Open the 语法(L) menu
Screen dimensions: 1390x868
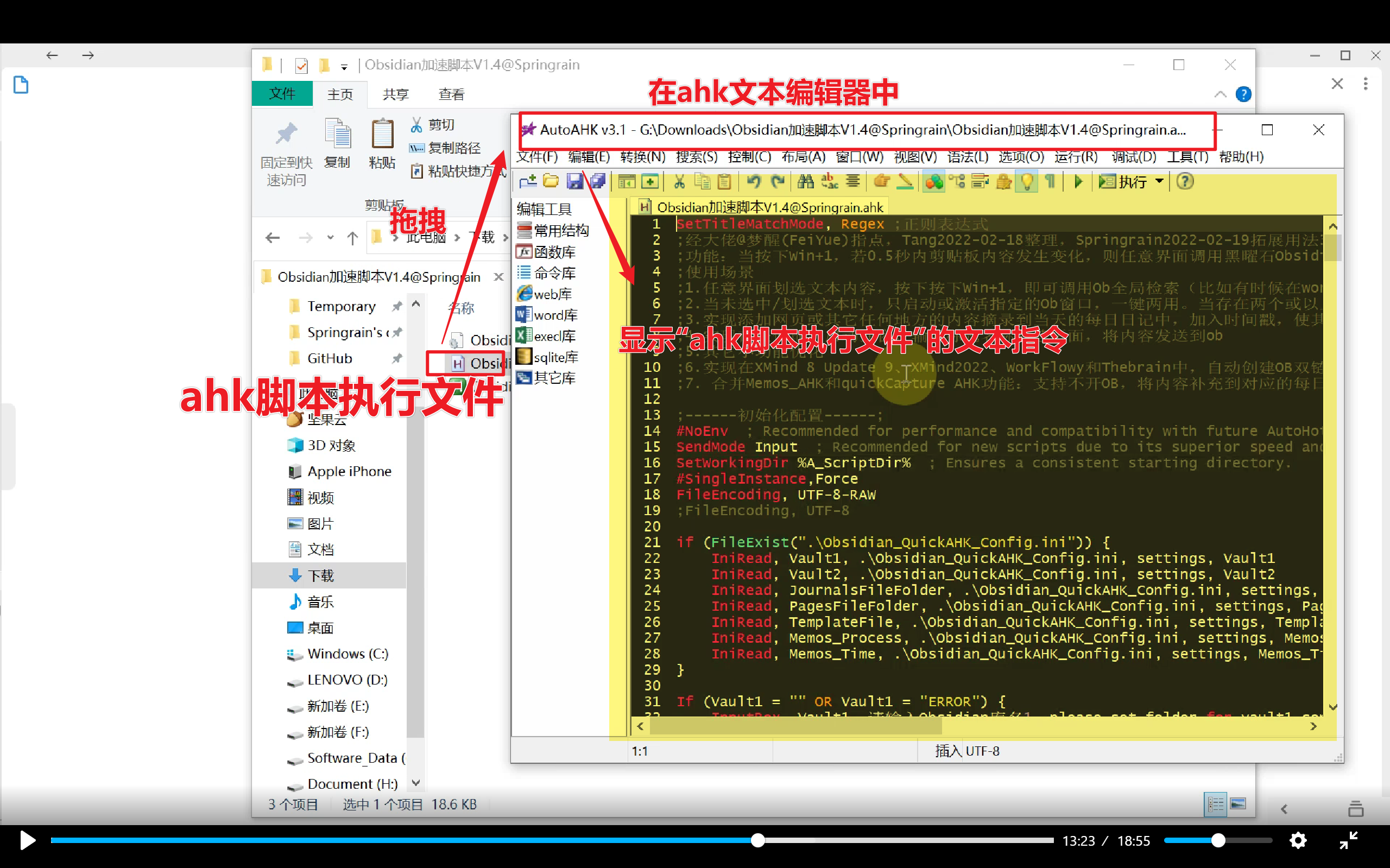pyautogui.click(x=968, y=157)
